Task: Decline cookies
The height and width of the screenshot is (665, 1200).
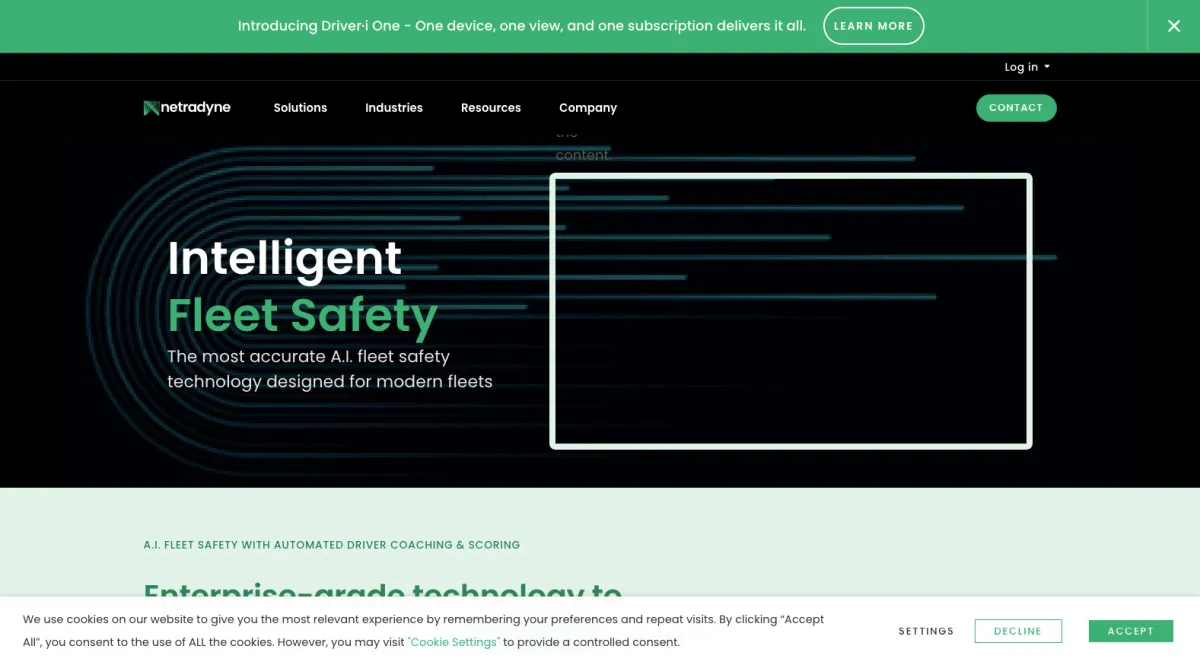Action: coord(1018,631)
